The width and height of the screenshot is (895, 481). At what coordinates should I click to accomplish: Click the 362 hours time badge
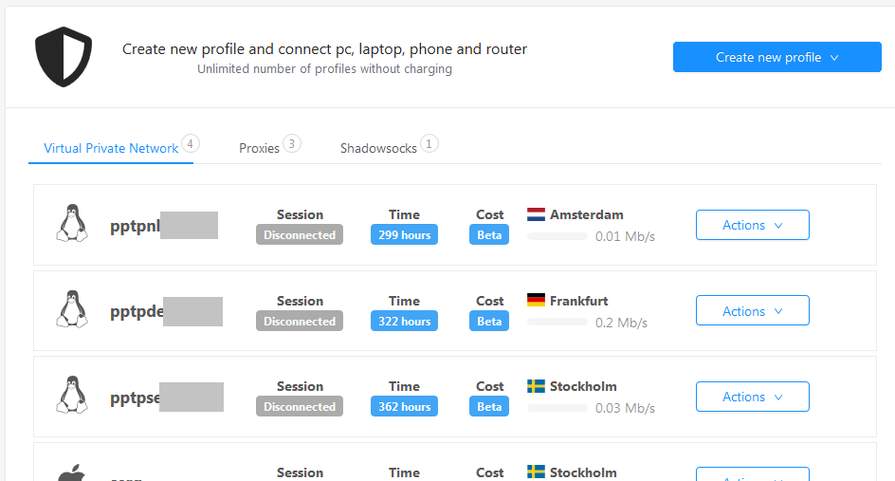404,407
